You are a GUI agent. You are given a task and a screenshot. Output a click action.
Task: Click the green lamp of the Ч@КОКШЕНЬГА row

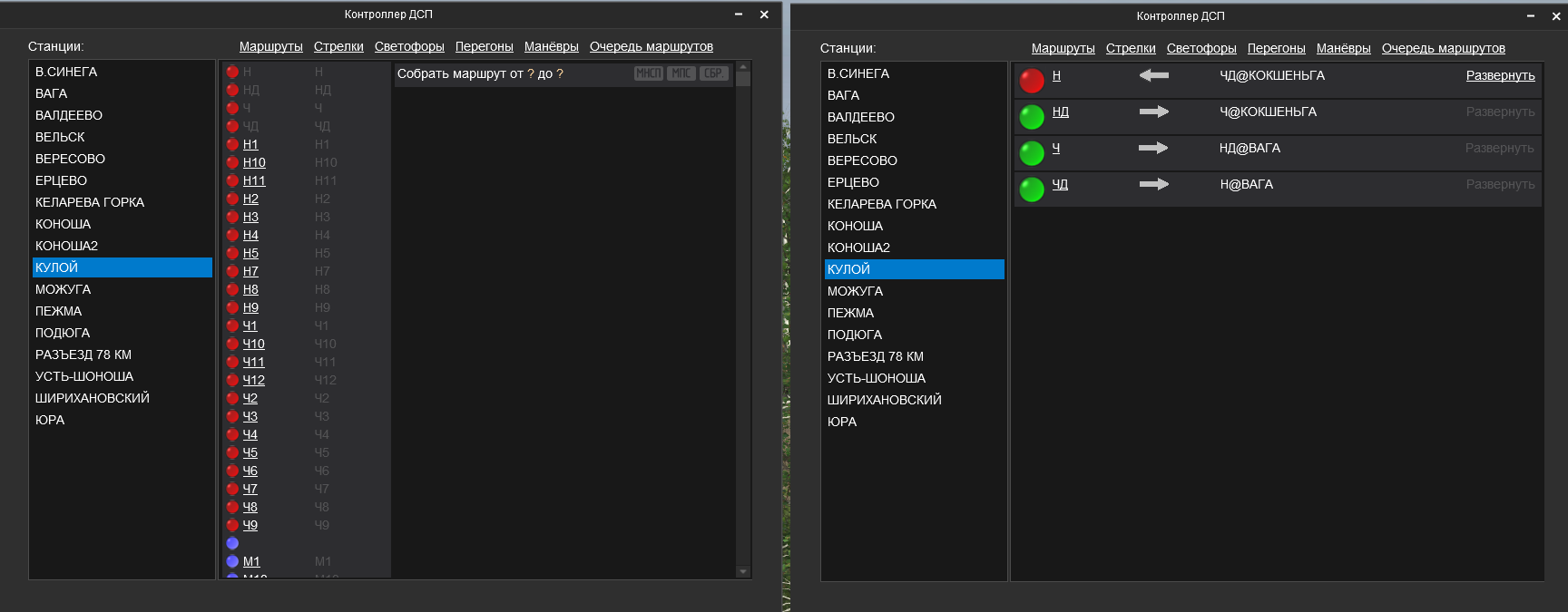tap(1032, 117)
